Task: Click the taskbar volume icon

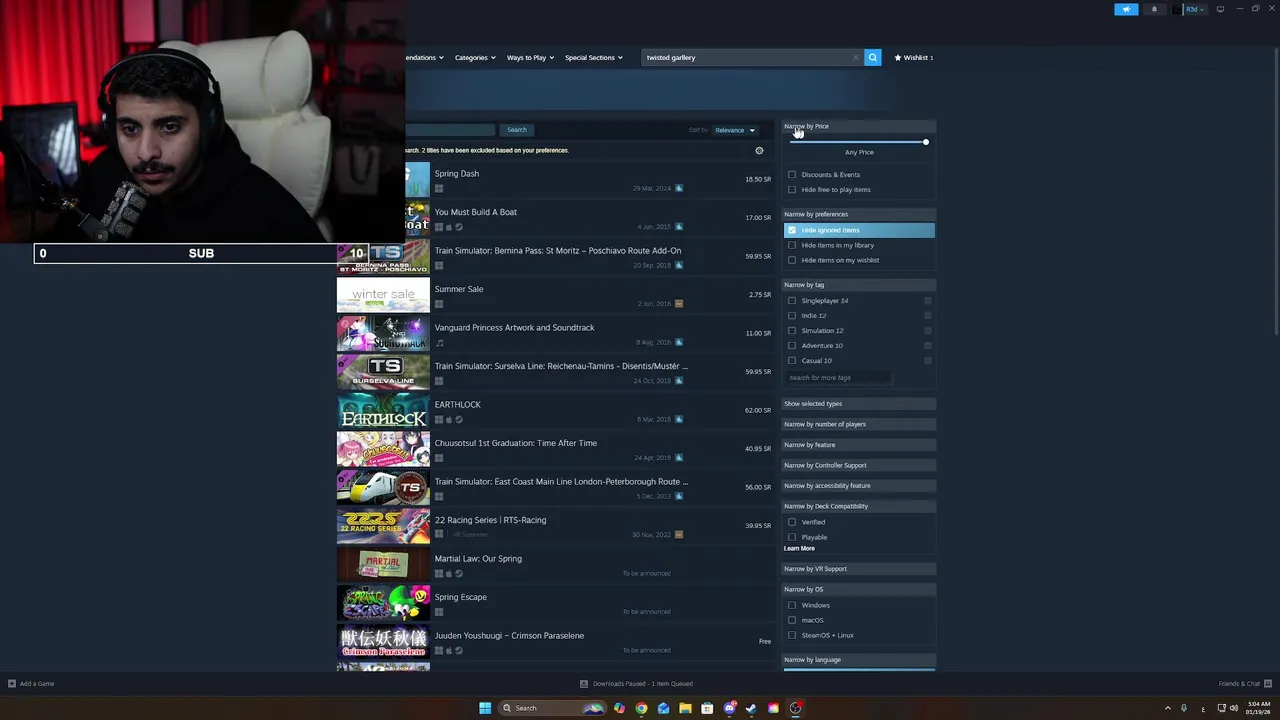Action: 1234,708
